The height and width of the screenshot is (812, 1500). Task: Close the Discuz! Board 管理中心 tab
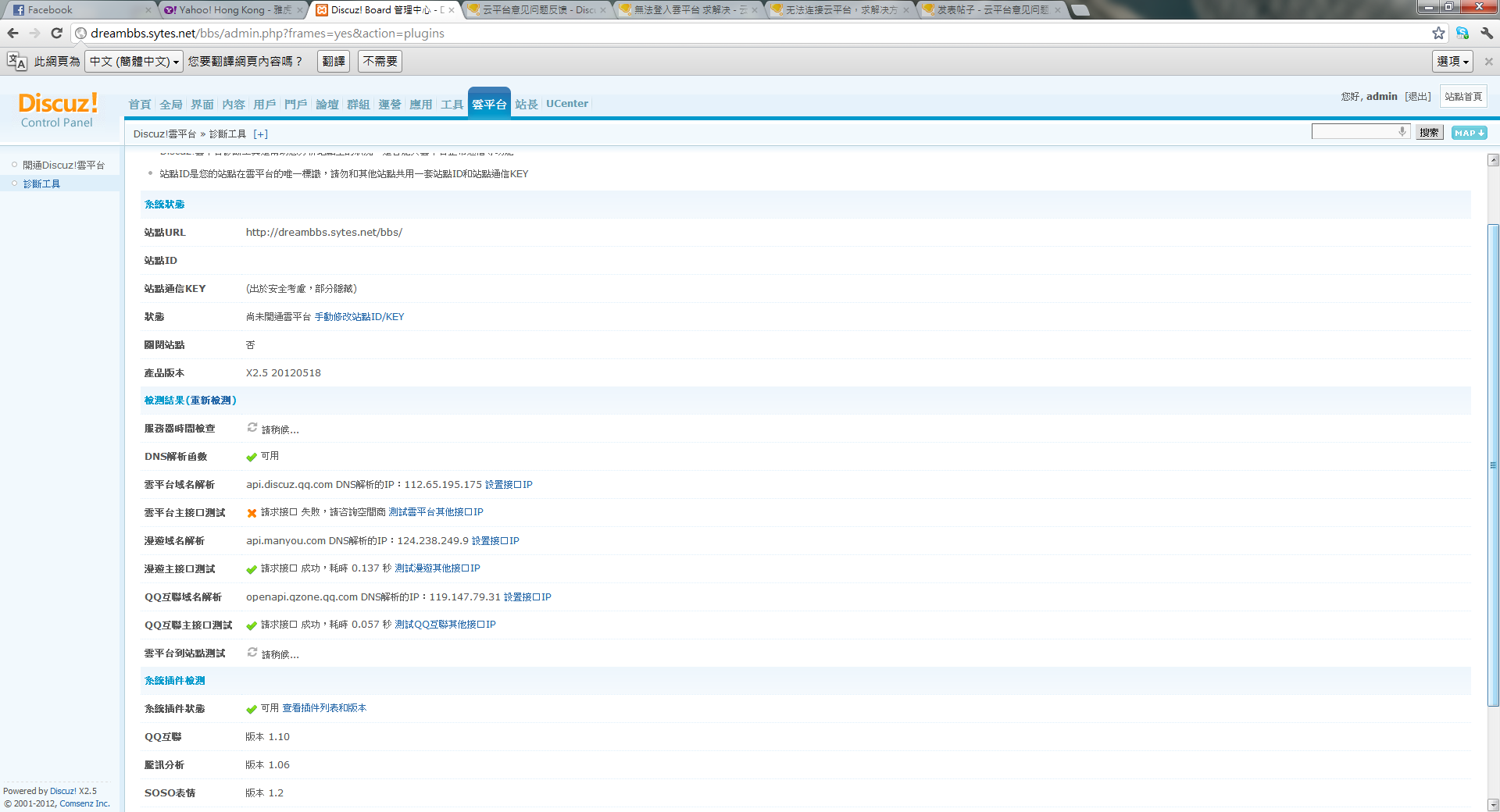pos(451,10)
